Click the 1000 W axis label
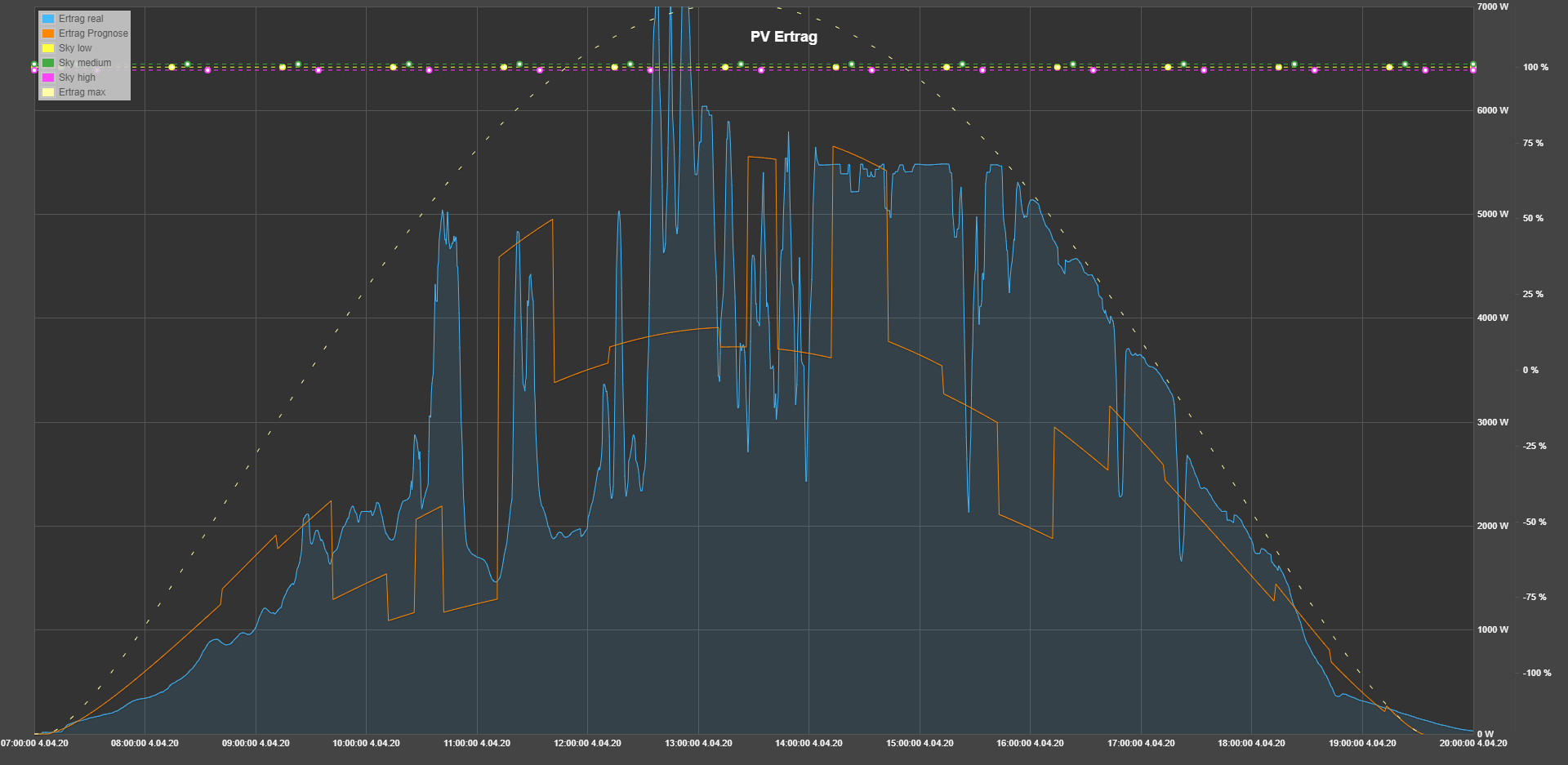Viewport: 1568px width, 765px height. pos(1493,629)
